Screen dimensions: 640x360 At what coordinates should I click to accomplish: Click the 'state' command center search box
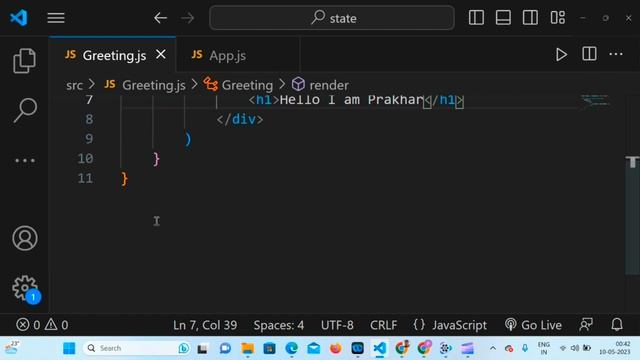332,18
